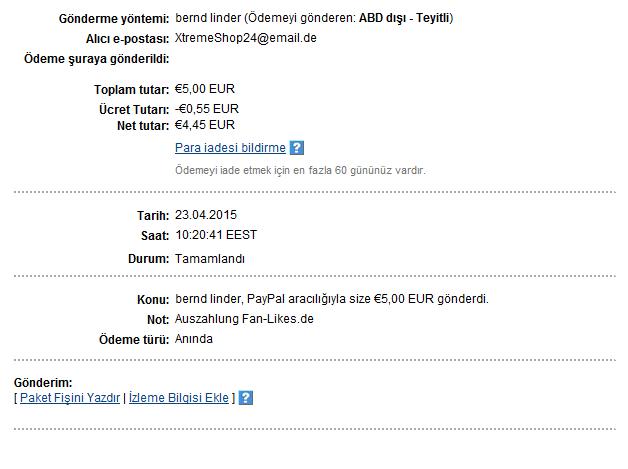The image size is (628, 469).
Task: Click the Konu subject line text
Action: (332, 299)
